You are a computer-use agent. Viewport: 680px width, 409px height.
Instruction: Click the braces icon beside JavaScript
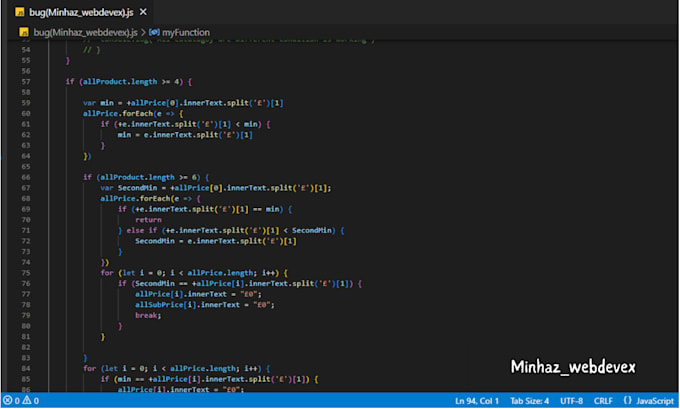(x=628, y=401)
